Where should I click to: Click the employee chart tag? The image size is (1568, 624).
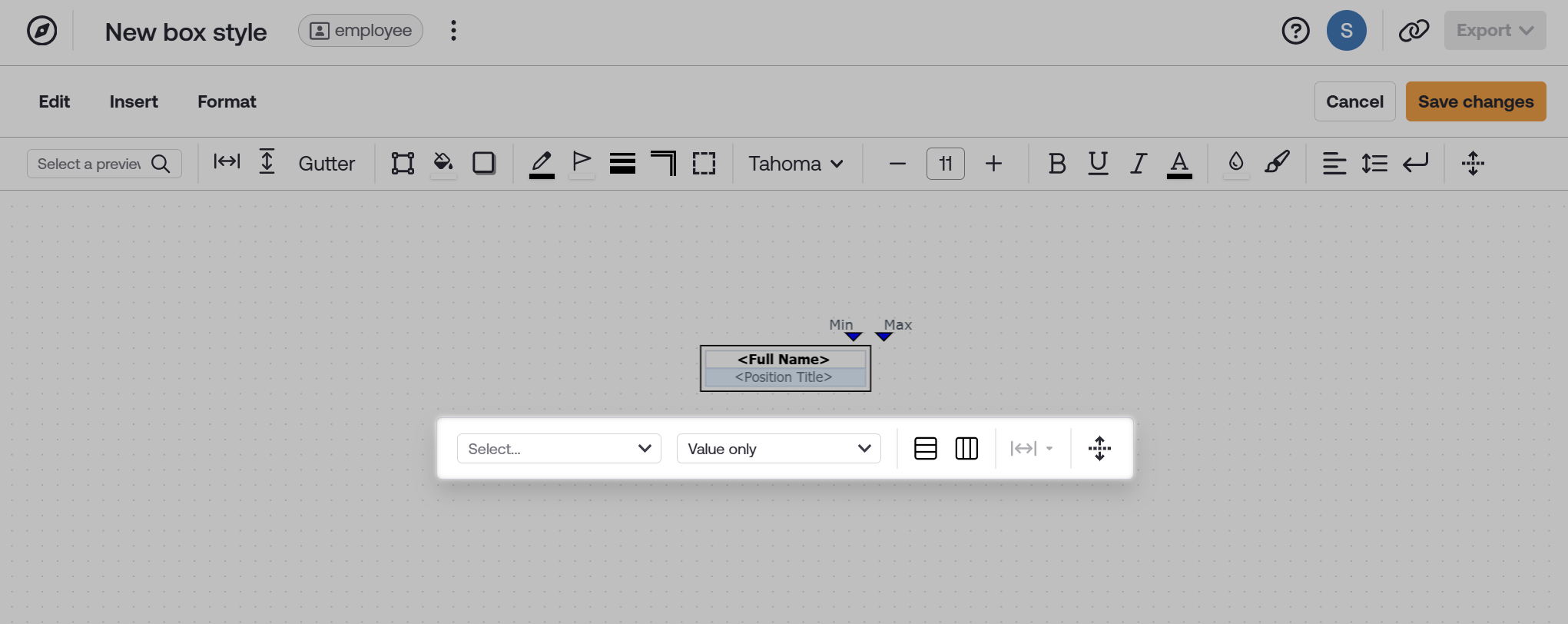pyautogui.click(x=360, y=31)
